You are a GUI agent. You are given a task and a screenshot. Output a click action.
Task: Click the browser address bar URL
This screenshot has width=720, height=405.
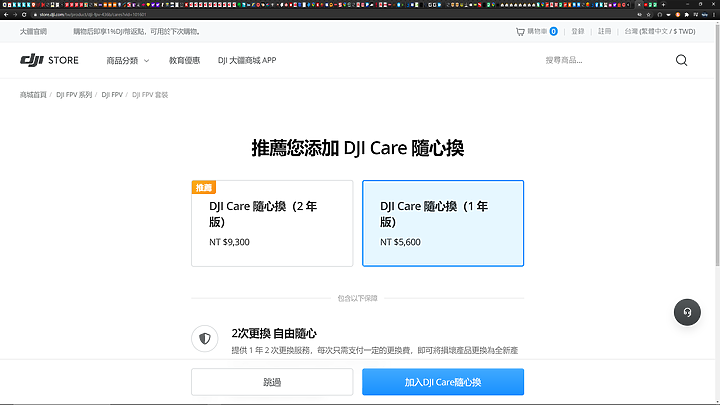[x=93, y=15]
